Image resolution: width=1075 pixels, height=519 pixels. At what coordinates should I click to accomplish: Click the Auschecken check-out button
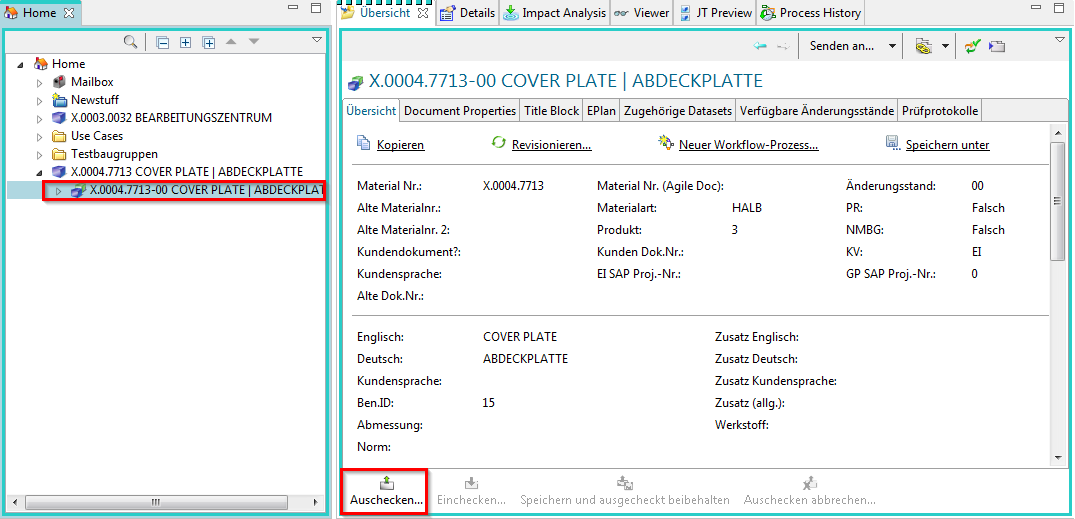[x=385, y=491]
